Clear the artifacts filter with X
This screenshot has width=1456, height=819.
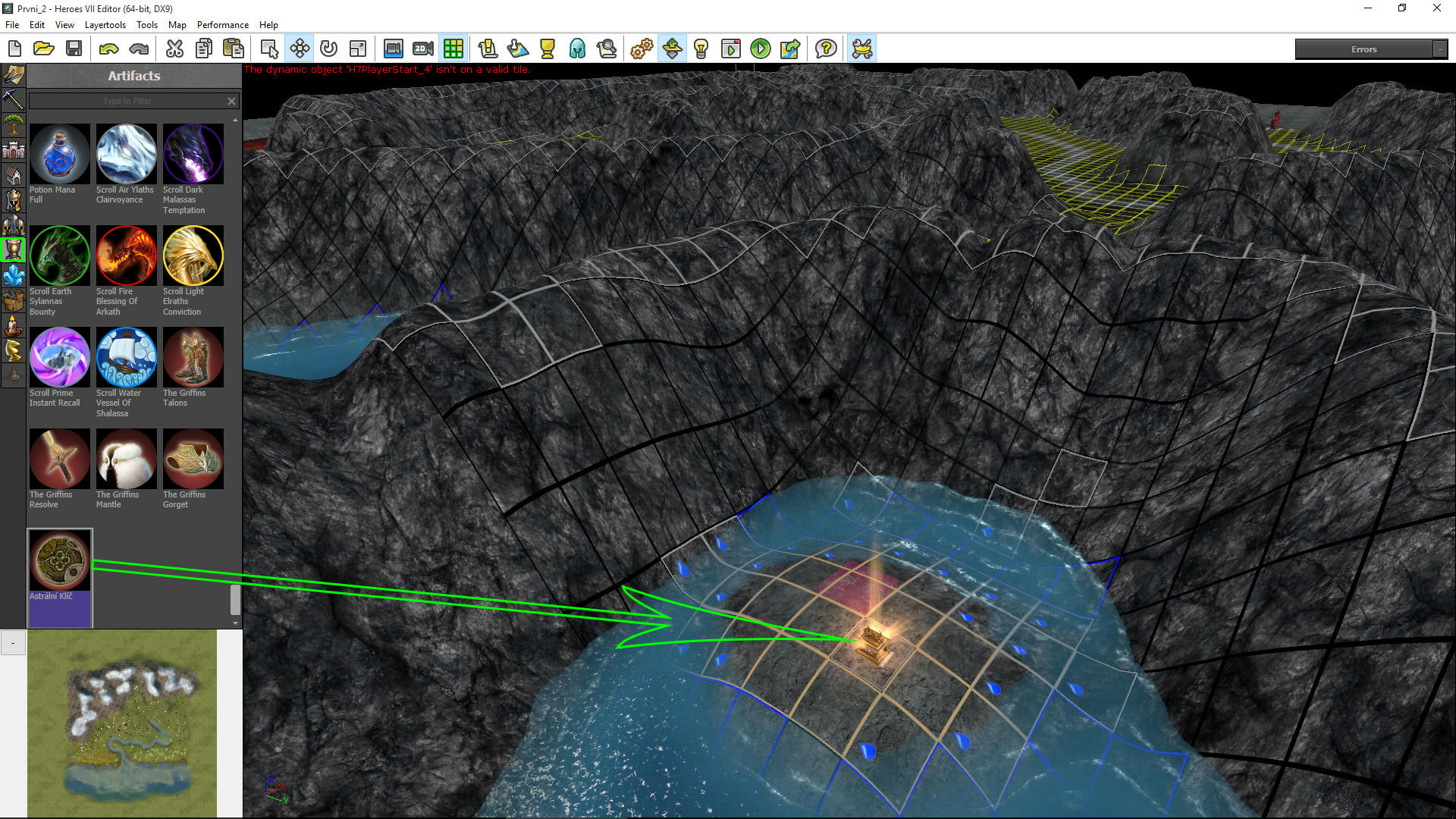click(231, 101)
